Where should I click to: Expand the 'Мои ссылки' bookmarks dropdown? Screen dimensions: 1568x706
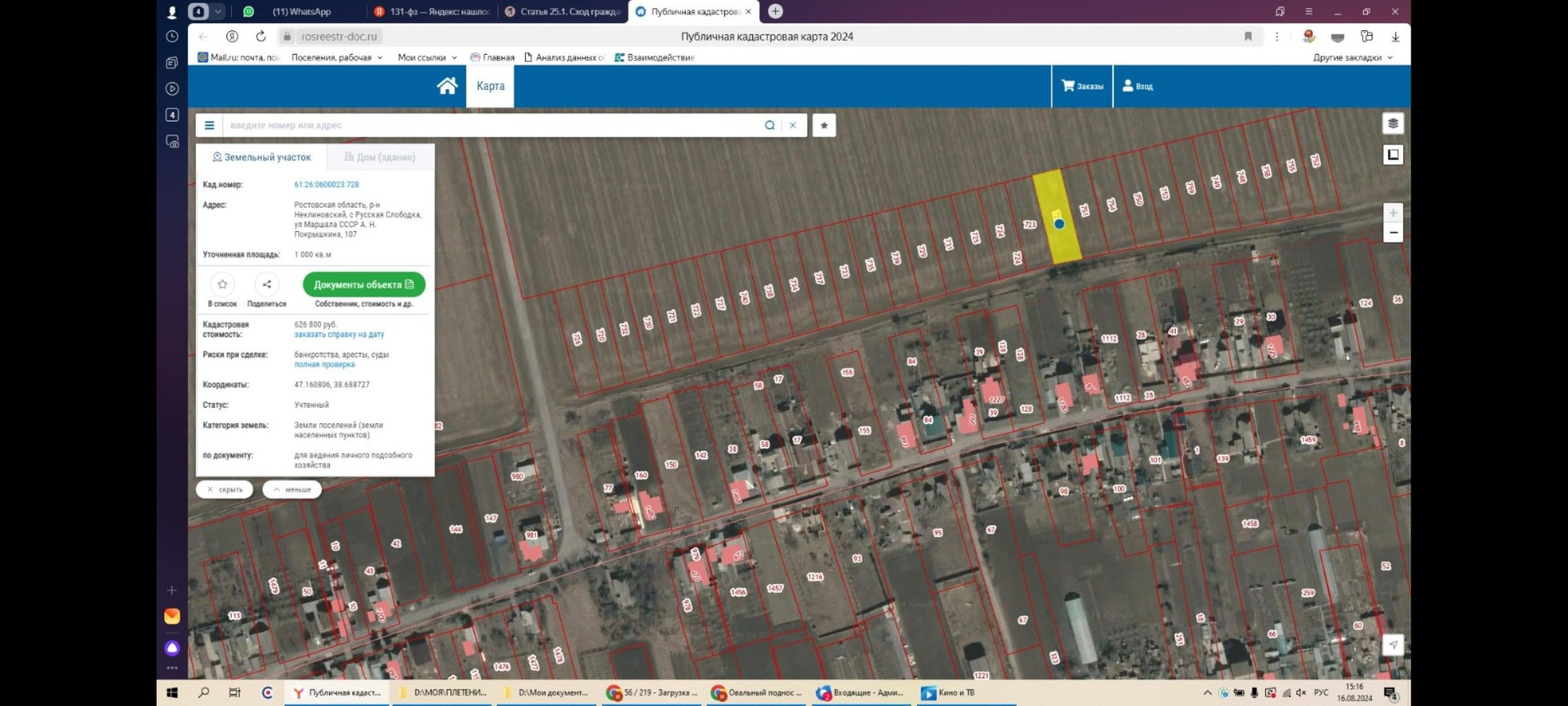427,57
